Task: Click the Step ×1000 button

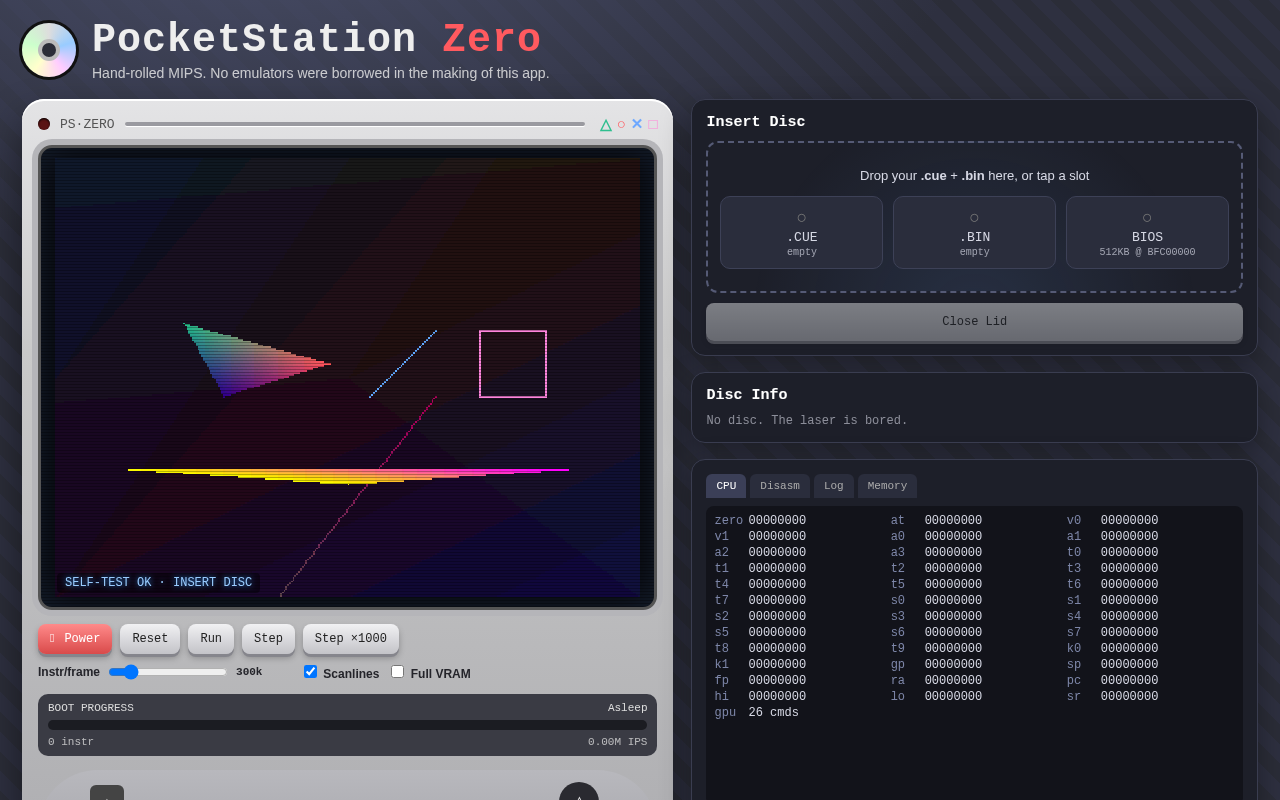Action: (351, 639)
